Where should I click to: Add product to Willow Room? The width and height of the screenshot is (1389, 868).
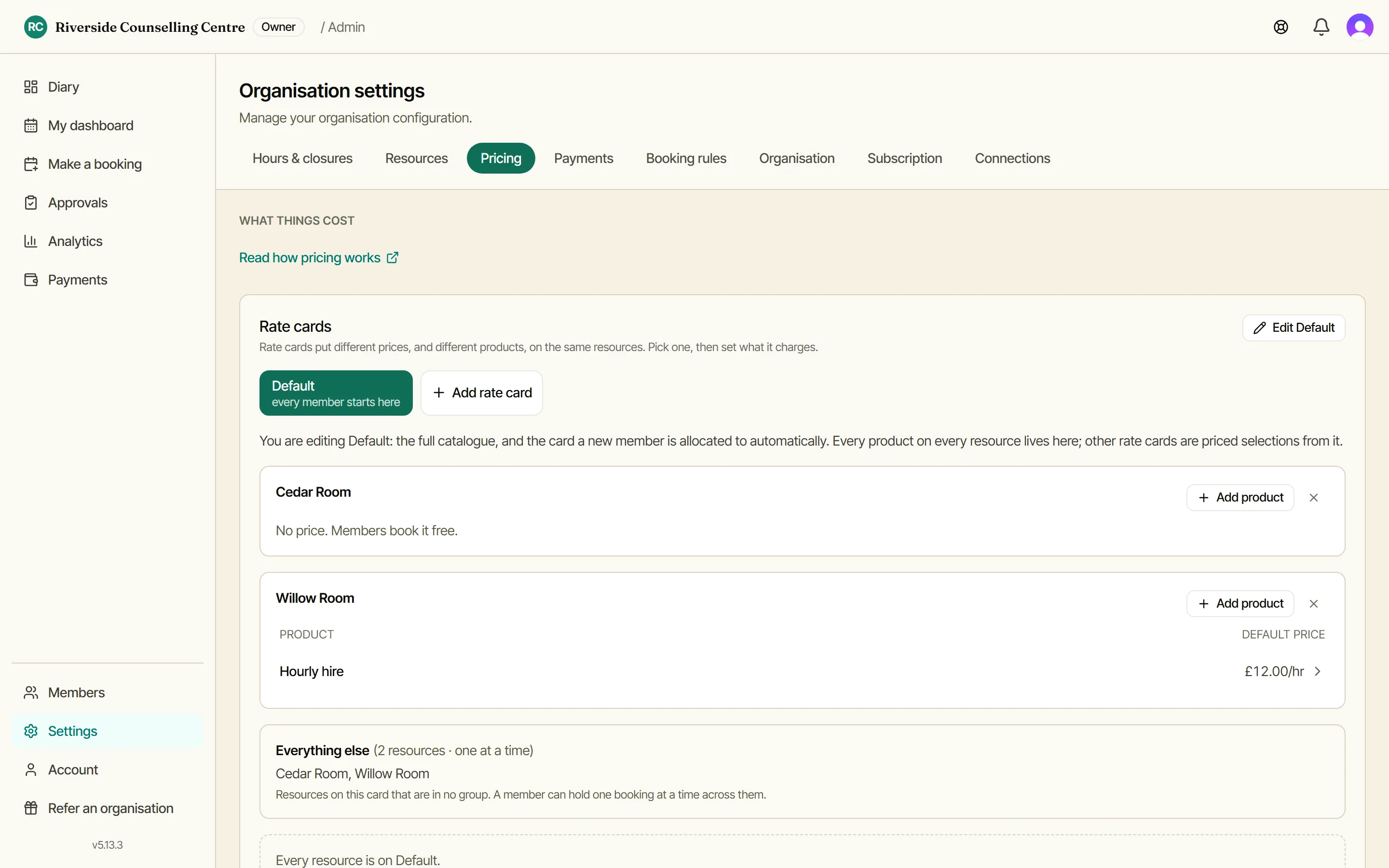[1240, 604]
